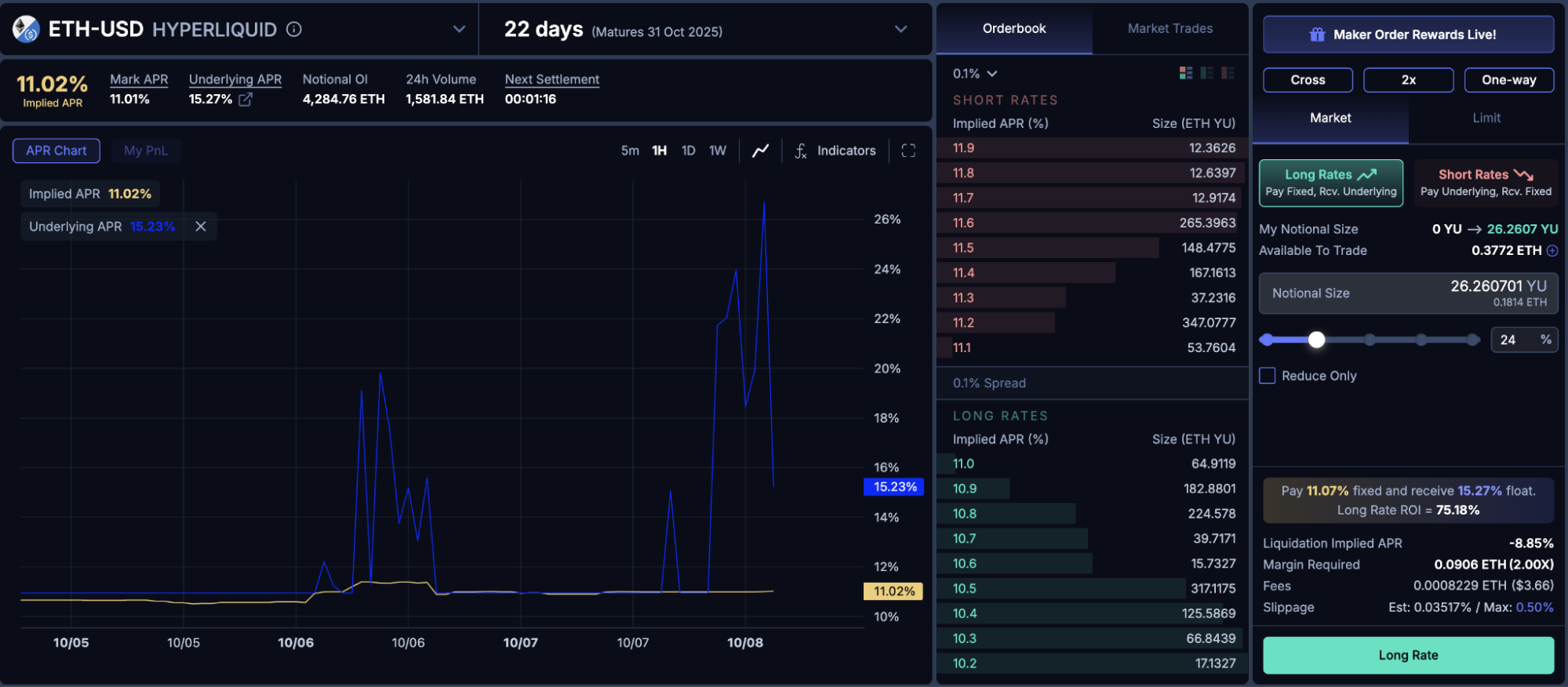Switch to the Market Trades tab
Viewport: 1568px width, 687px height.
(1170, 29)
